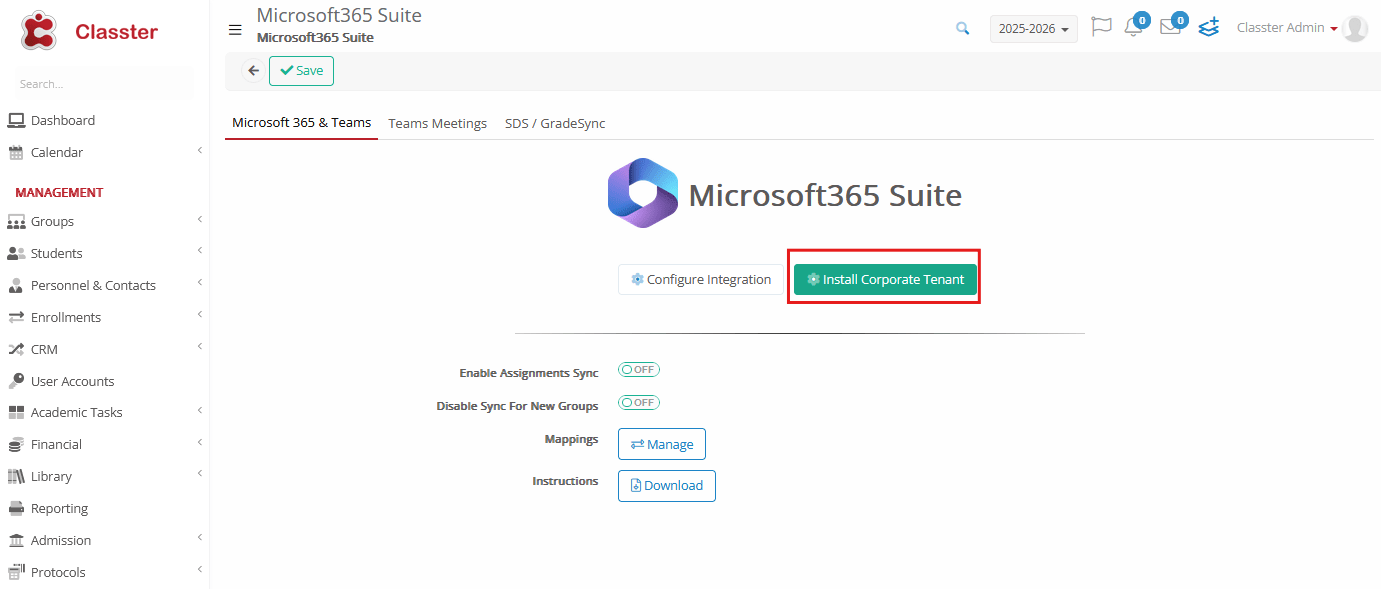This screenshot has height=589, width=1381.
Task: Switch to the Teams Meetings tab
Action: [x=438, y=124]
